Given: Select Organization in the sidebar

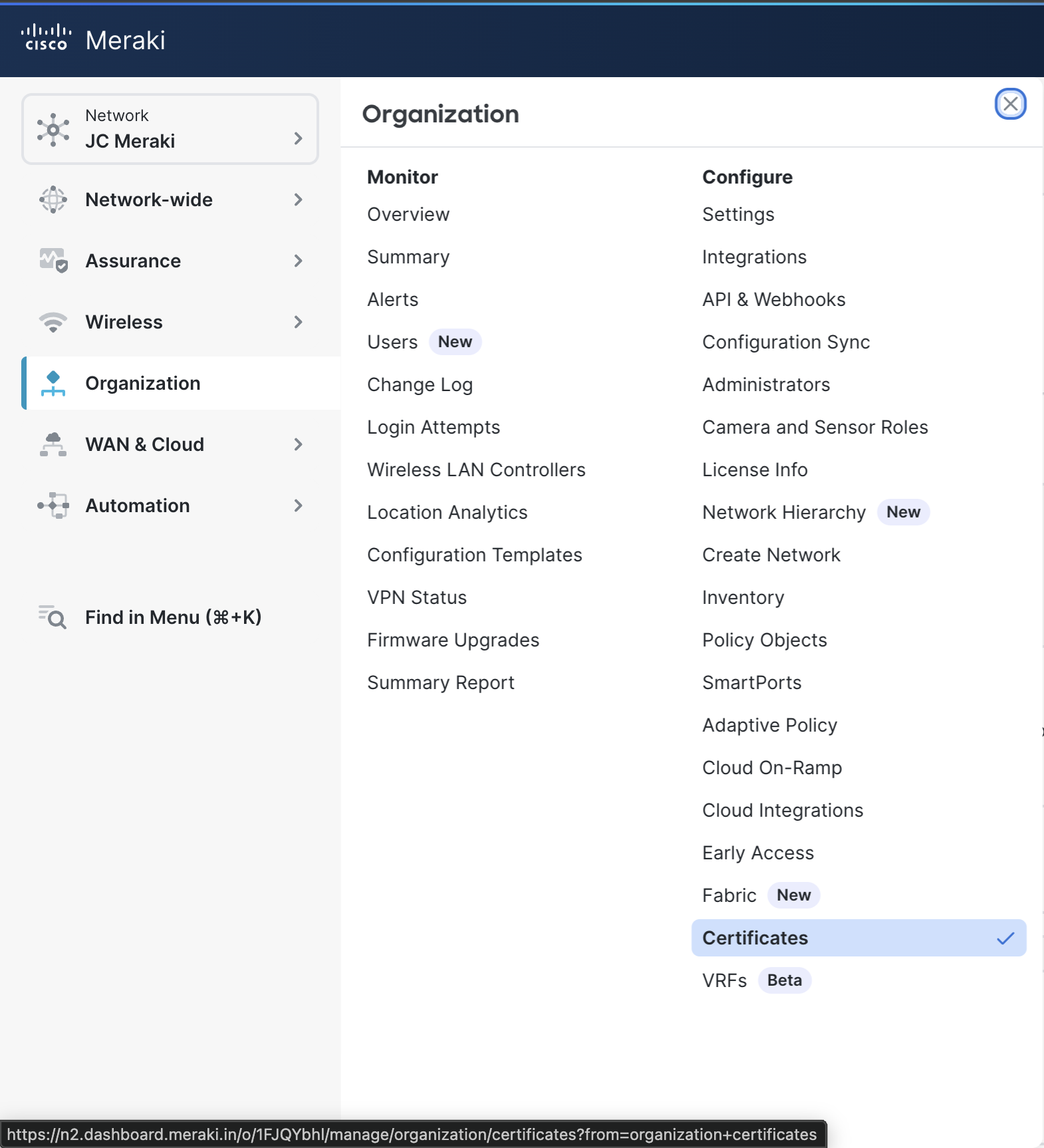Looking at the screenshot, I should pyautogui.click(x=181, y=383).
